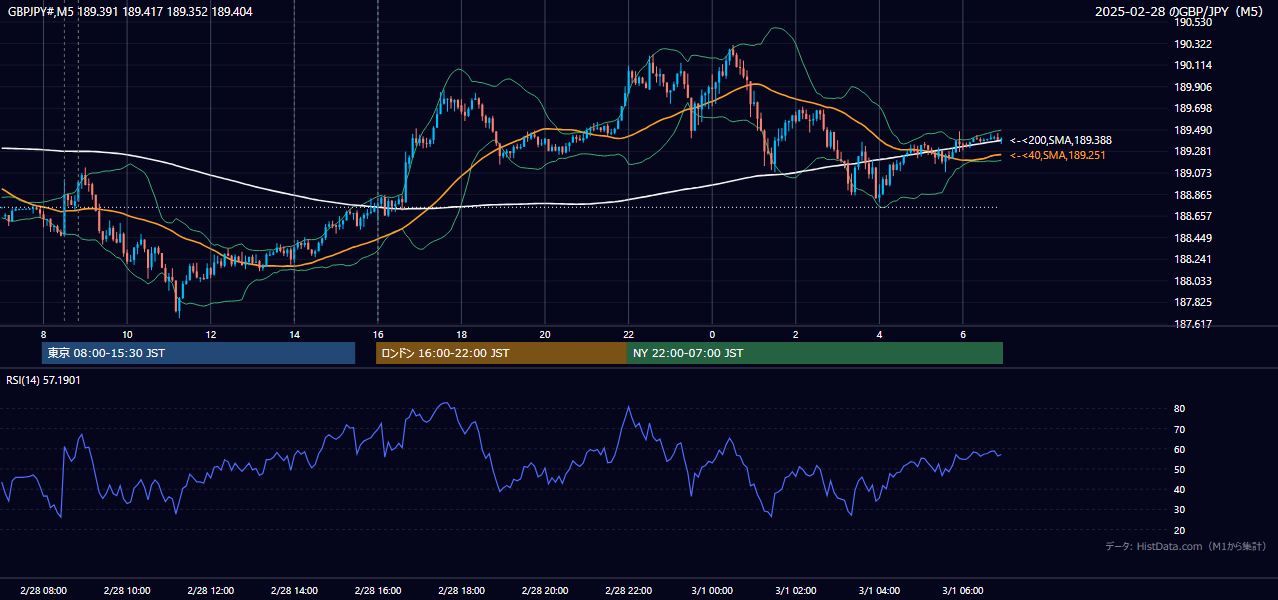Click the RSI 30 level label

[x=1180, y=510]
